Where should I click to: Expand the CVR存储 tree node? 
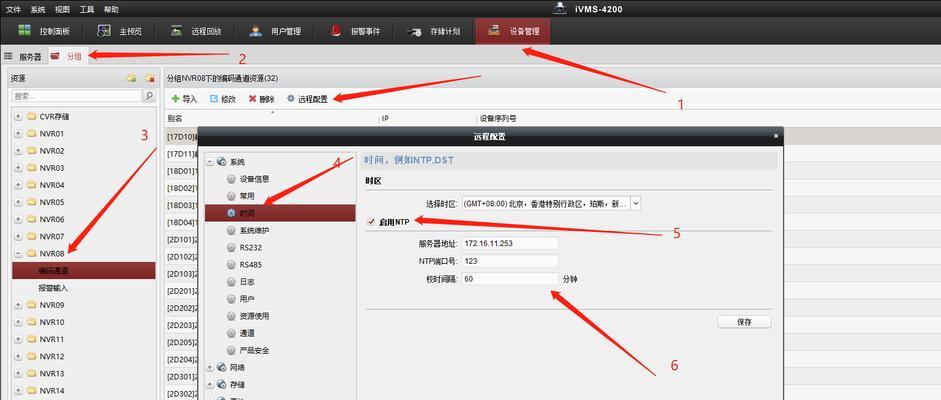pyautogui.click(x=18, y=116)
